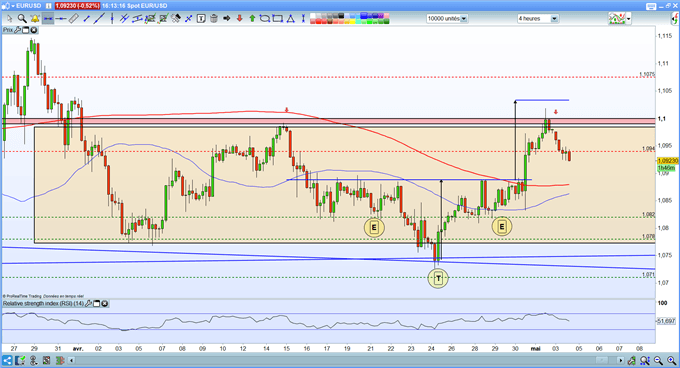This screenshot has height=368, width=680.
Task: Open the 10000 unités quantity dropdown
Action: 464,19
